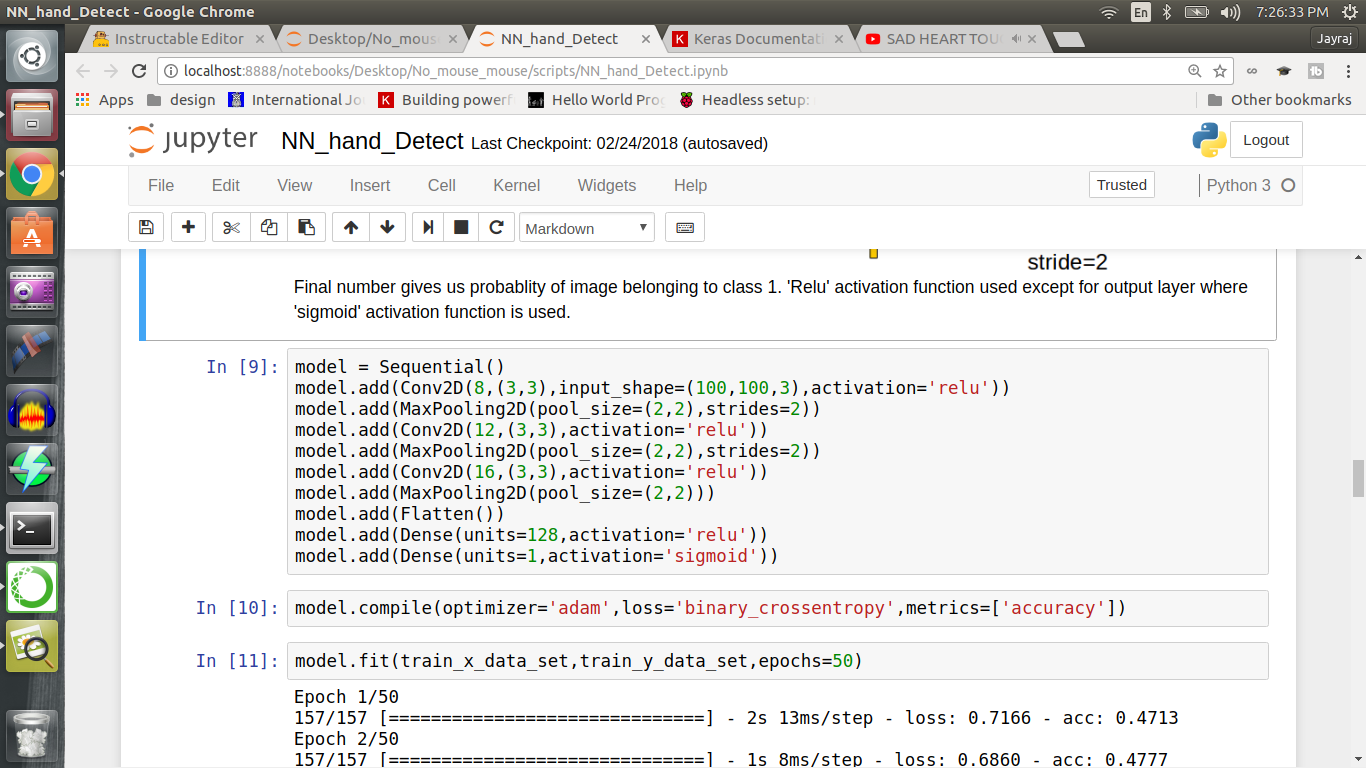Click the Trusted notebook button
Screen dimensions: 1366x768
(1122, 185)
